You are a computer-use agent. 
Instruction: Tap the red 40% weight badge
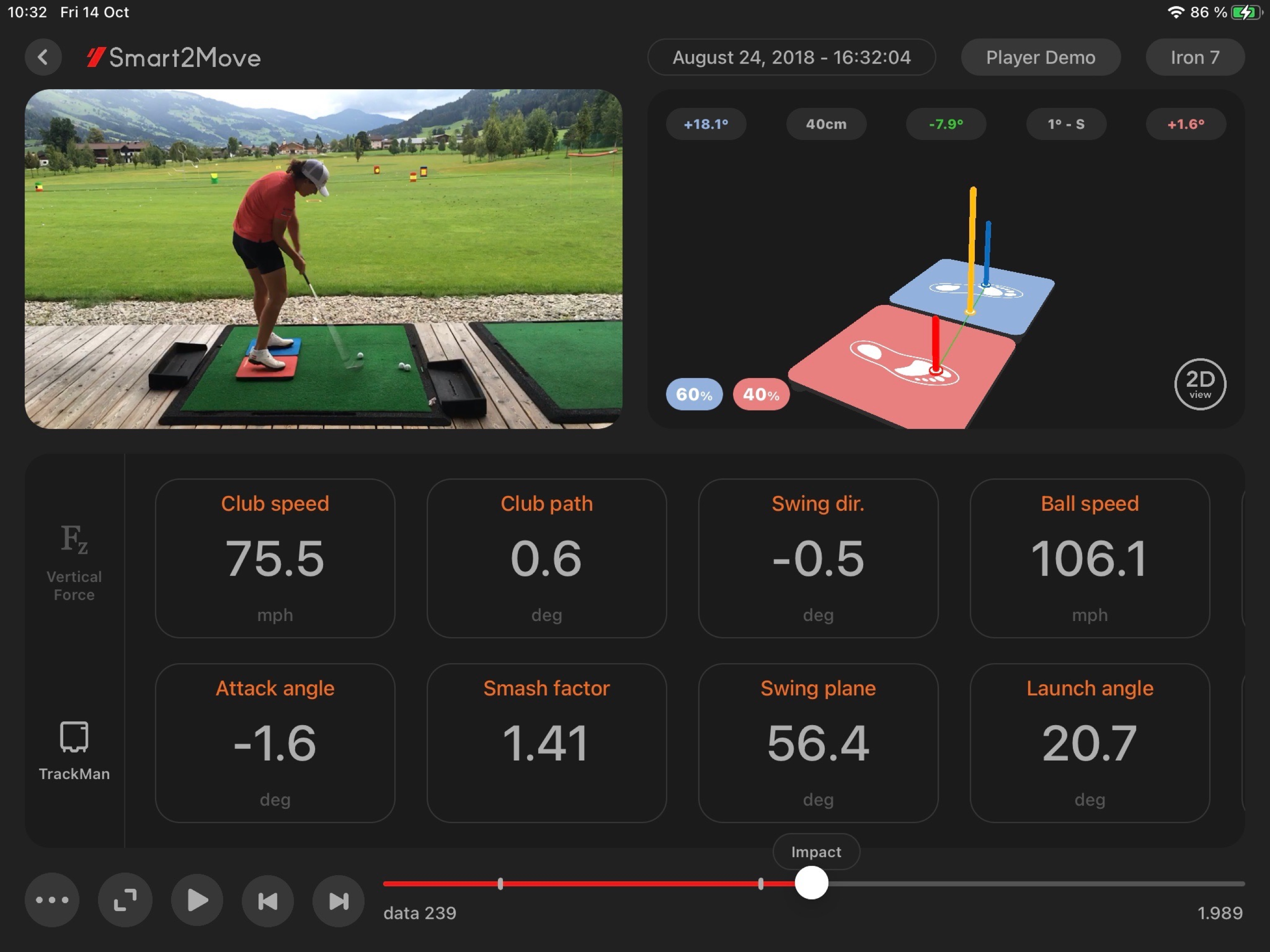[x=761, y=395]
